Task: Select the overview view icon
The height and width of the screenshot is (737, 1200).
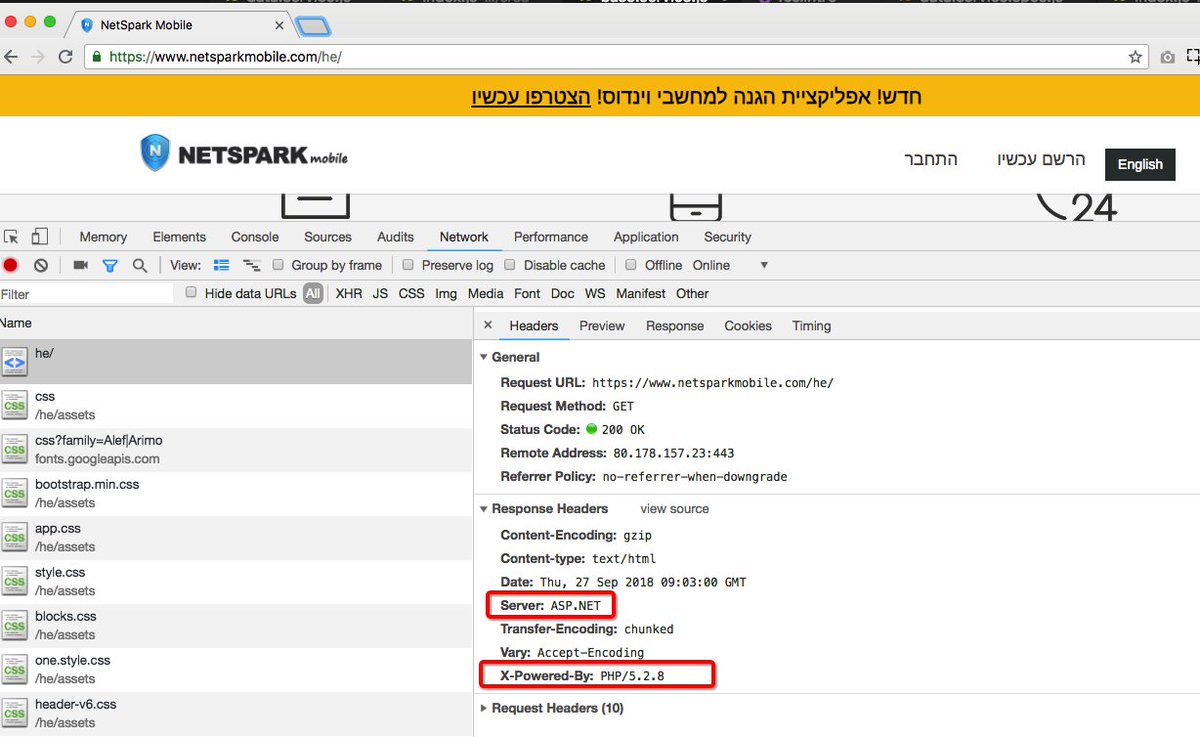Action: [x=252, y=265]
